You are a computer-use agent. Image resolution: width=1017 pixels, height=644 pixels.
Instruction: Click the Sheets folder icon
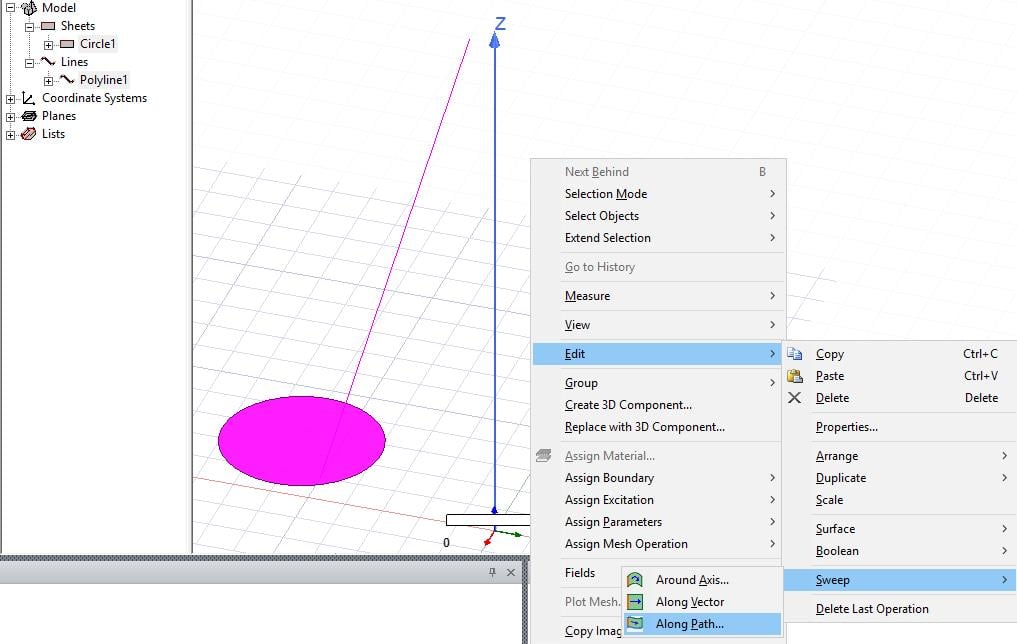pos(48,26)
